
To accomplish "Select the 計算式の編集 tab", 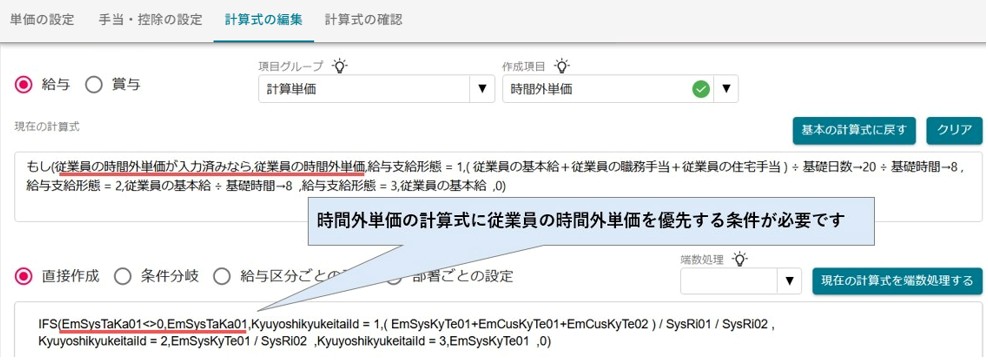I will tap(263, 20).
